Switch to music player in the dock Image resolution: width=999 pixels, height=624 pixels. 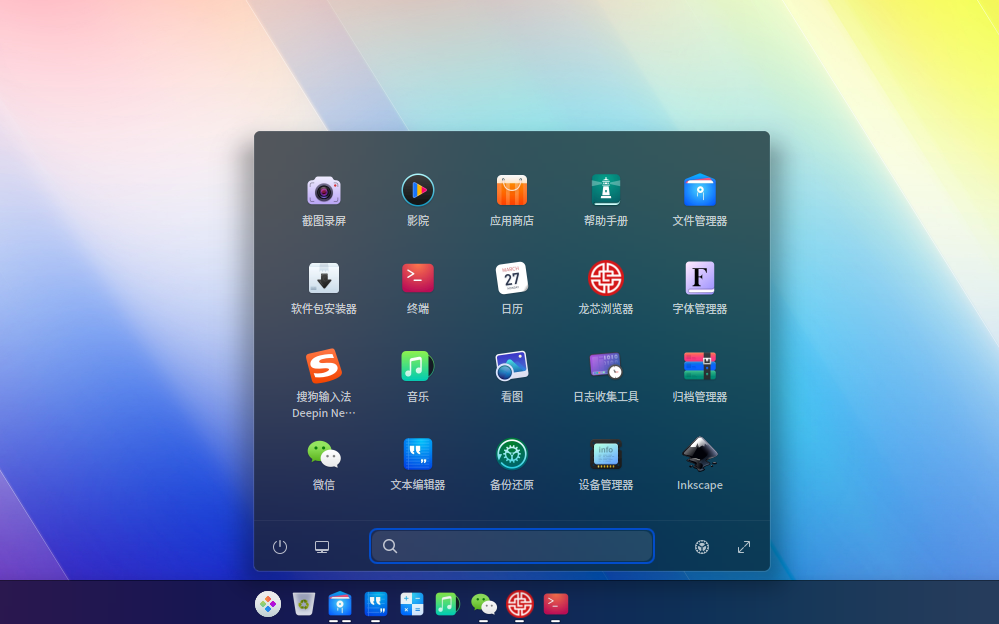pos(447,604)
